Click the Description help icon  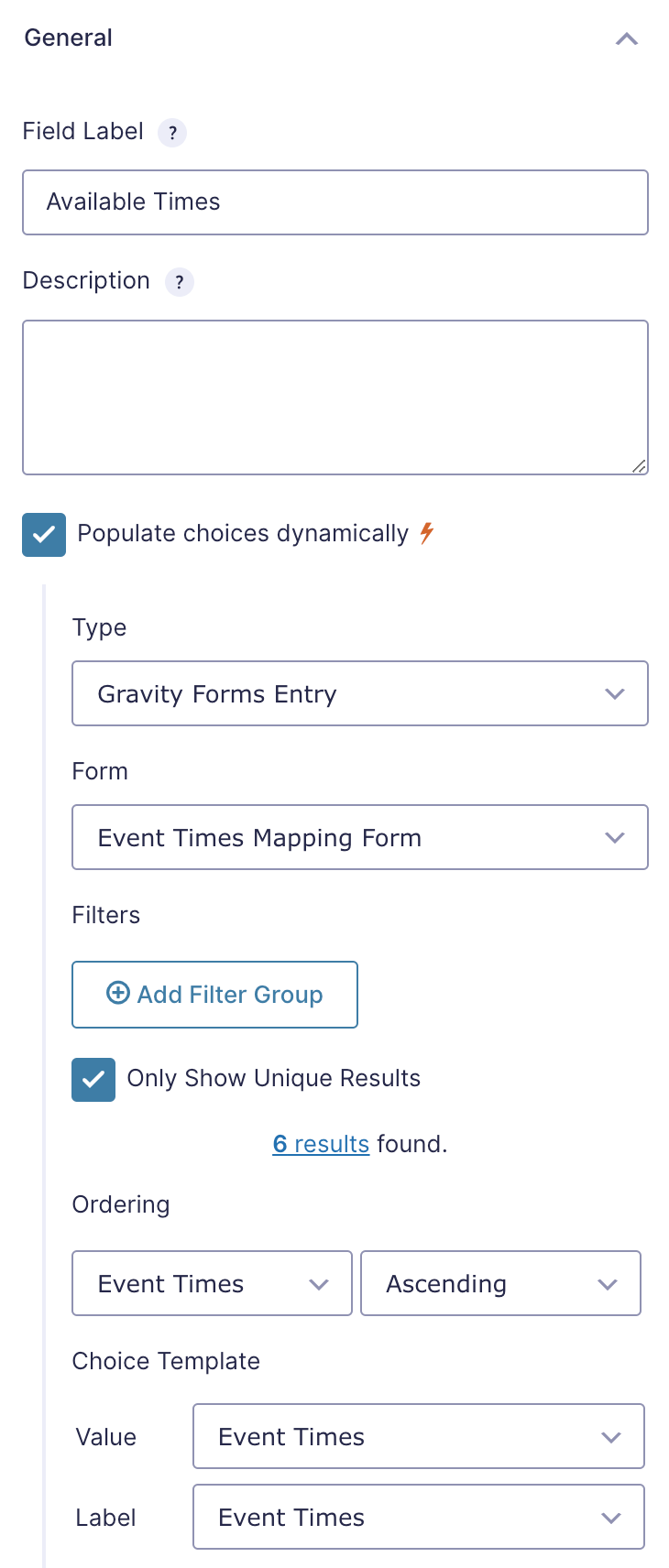(180, 282)
